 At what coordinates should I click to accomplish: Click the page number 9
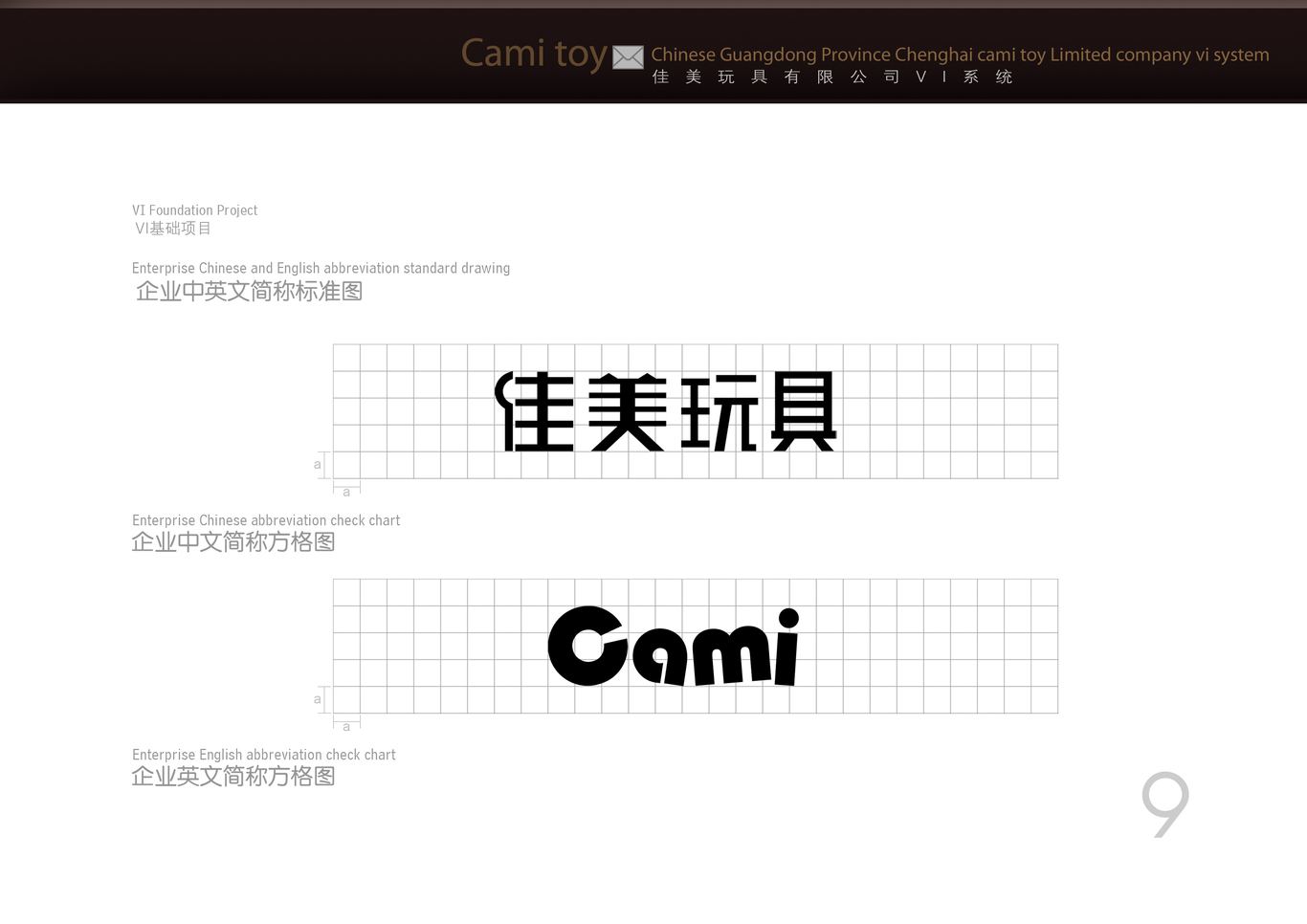1165,804
